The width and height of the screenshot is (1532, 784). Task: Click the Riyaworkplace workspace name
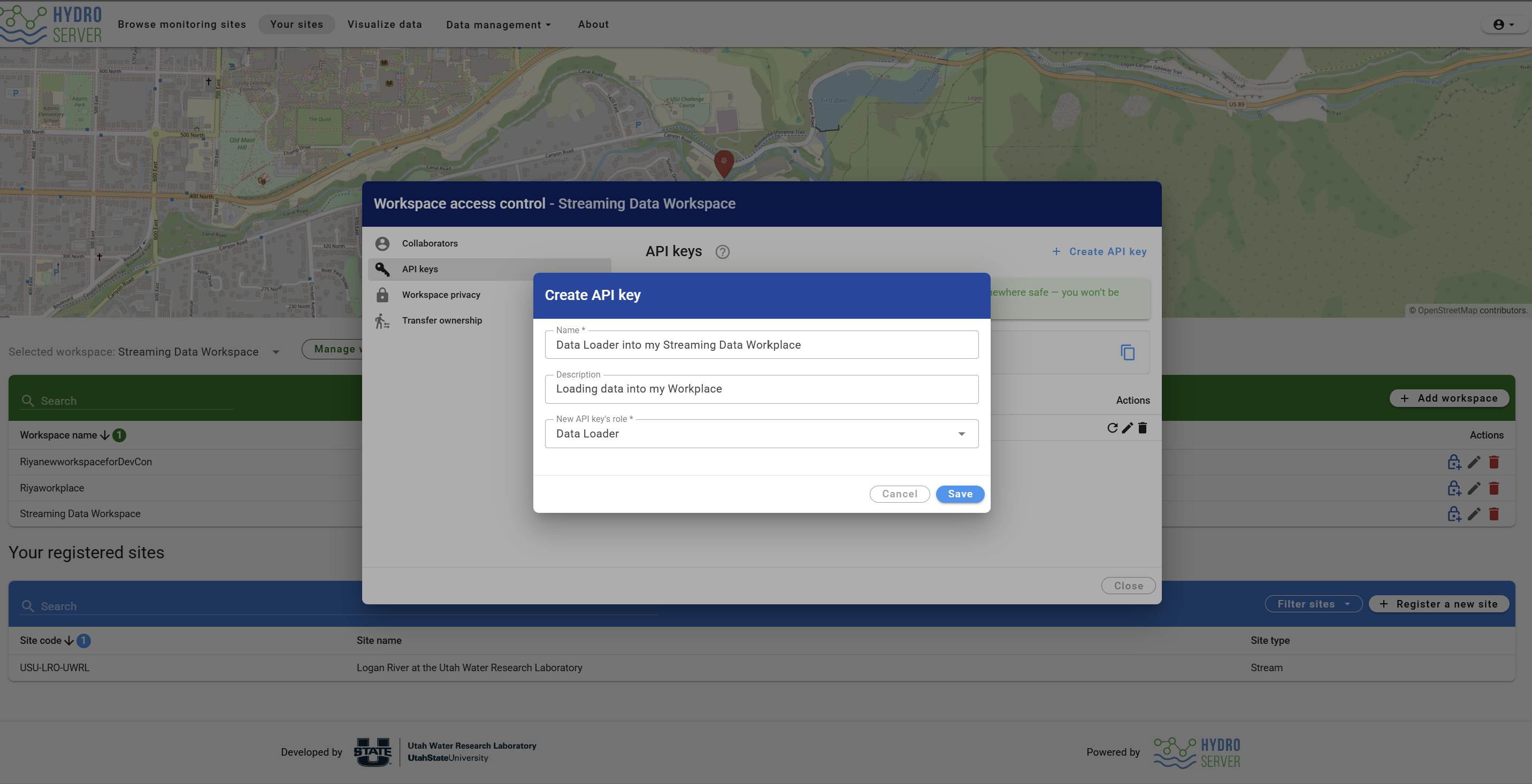(x=52, y=488)
